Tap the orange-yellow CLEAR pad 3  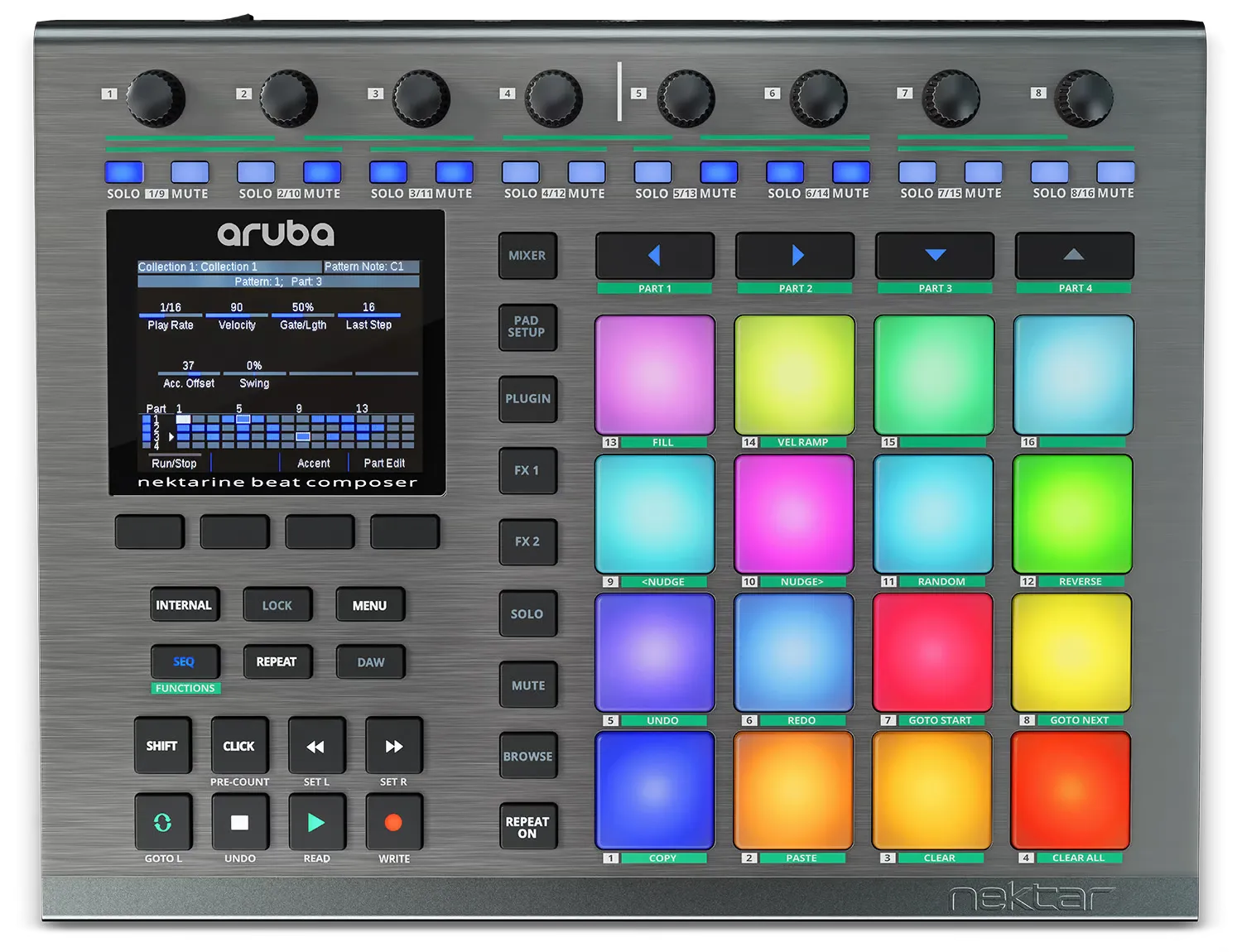(x=932, y=791)
